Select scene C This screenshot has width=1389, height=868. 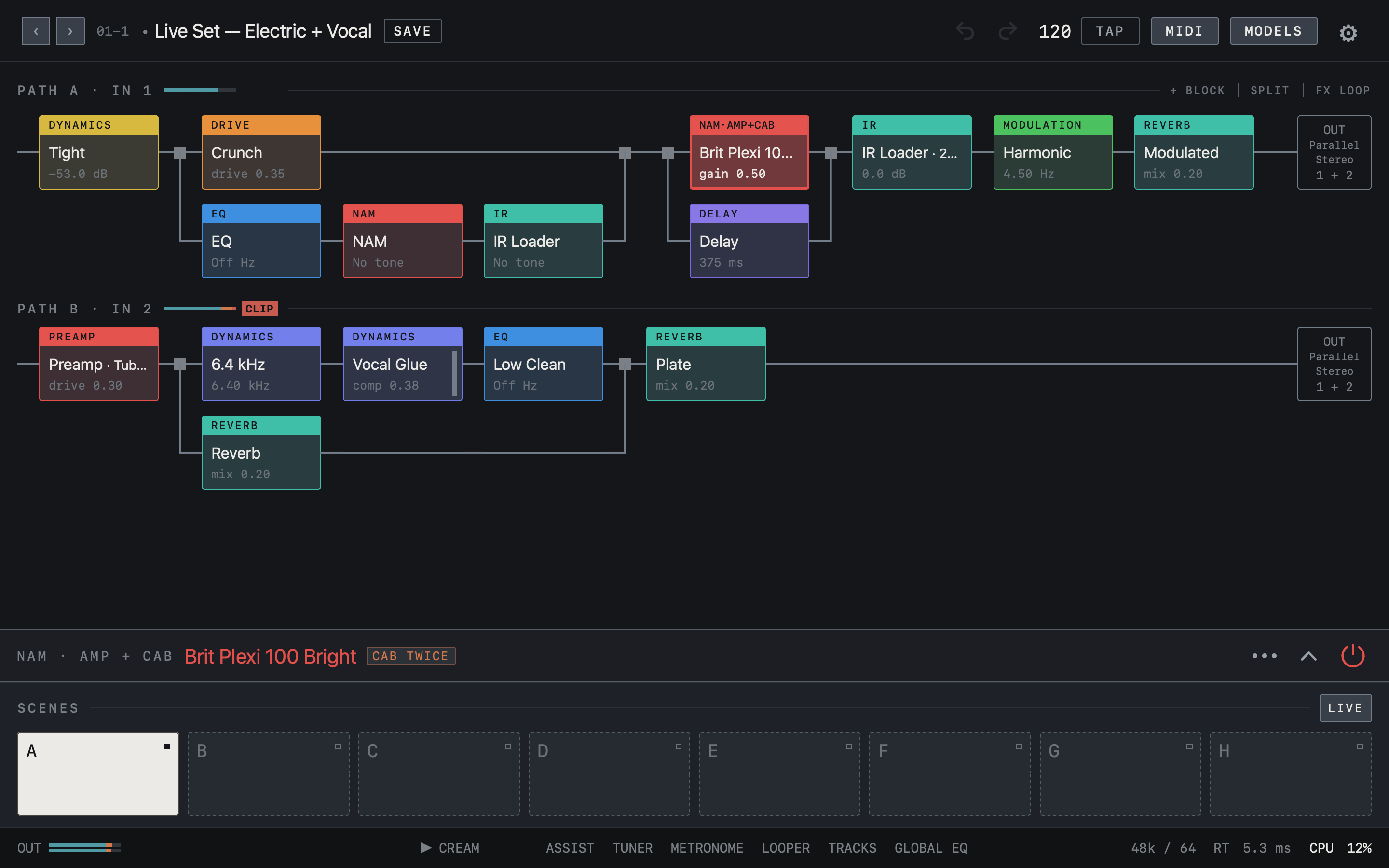click(438, 773)
